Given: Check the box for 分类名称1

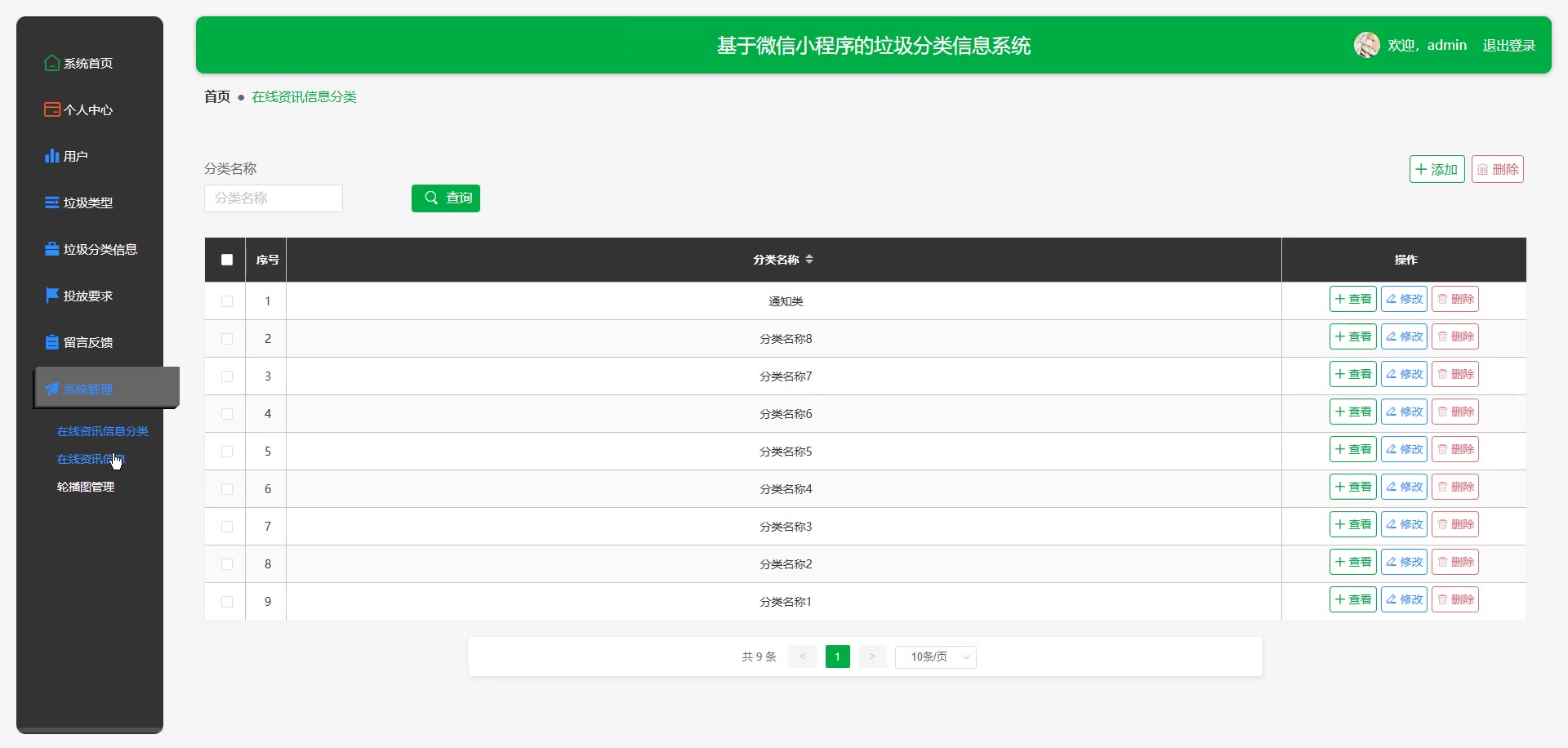Looking at the screenshot, I should [227, 602].
